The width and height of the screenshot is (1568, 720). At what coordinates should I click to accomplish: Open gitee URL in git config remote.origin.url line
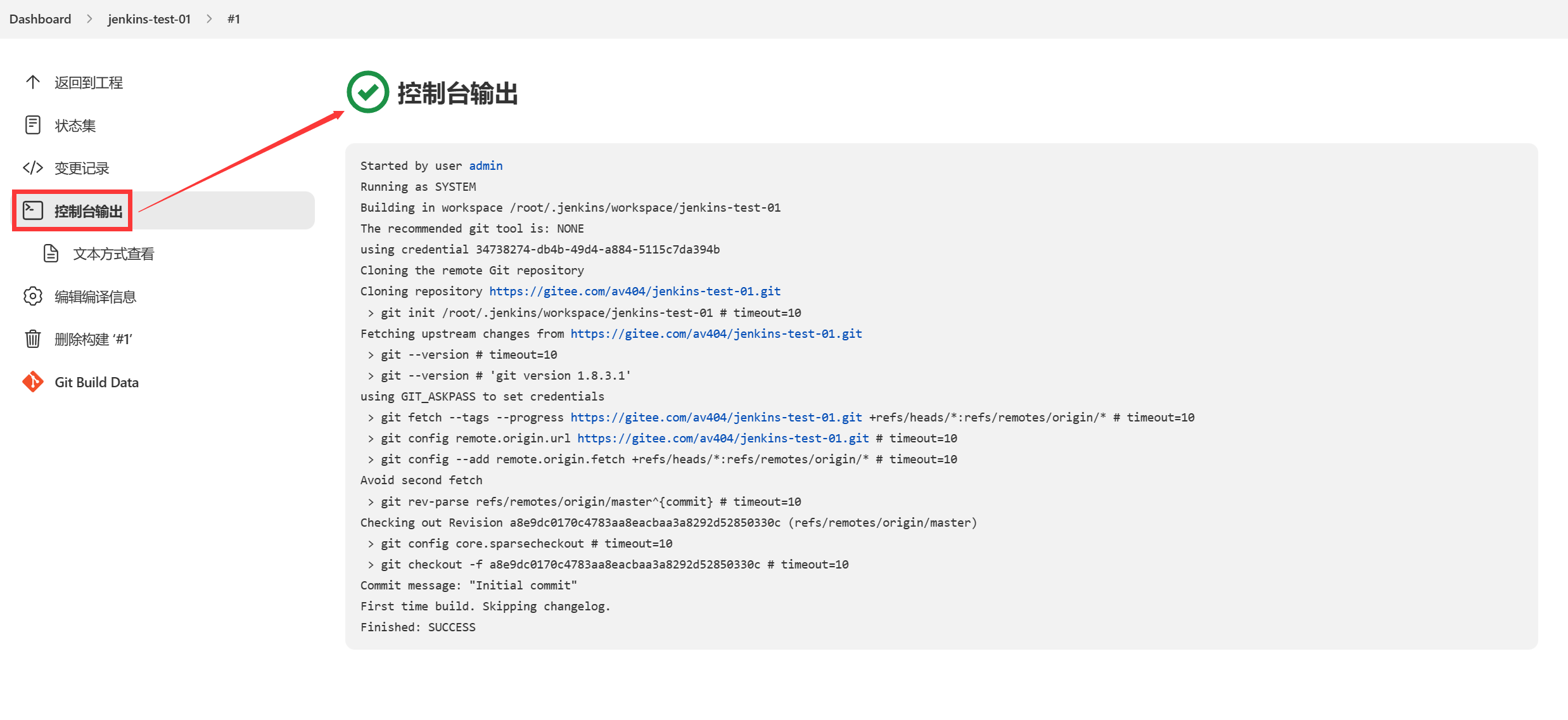723,439
